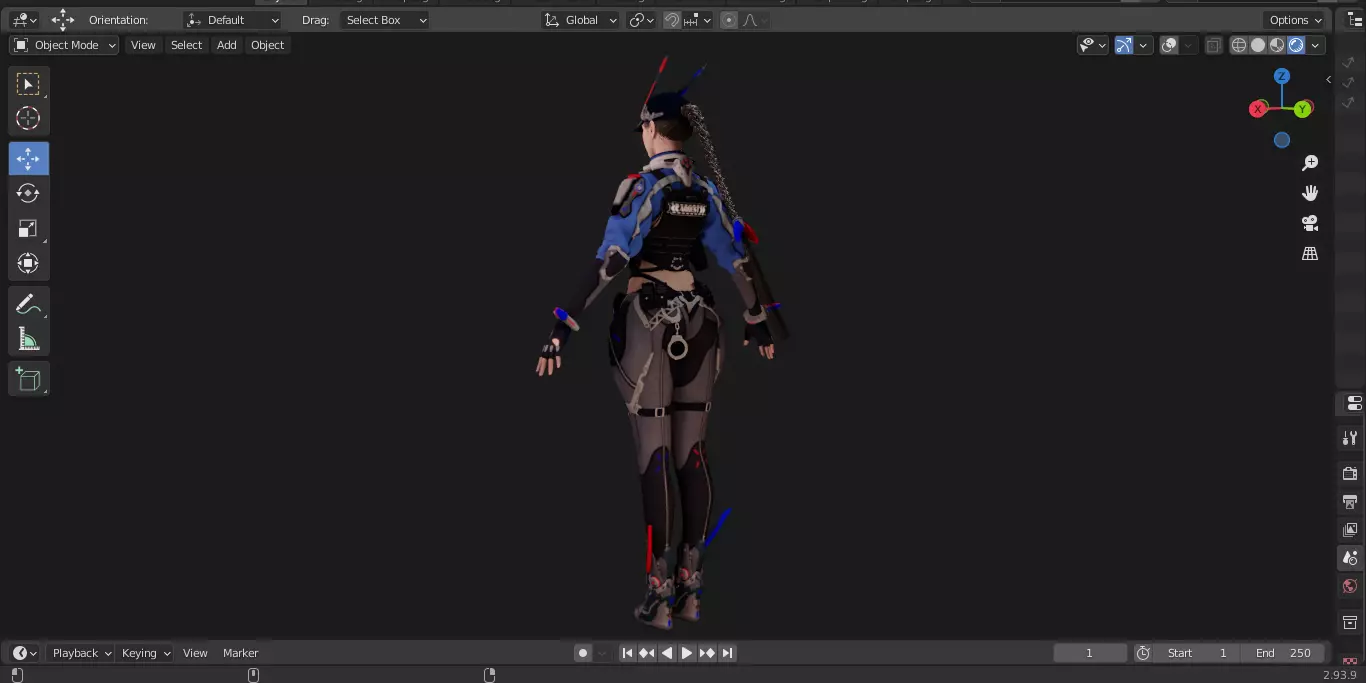Open the World properties tab
Screen dimensions: 1366x683
pos(1350,586)
